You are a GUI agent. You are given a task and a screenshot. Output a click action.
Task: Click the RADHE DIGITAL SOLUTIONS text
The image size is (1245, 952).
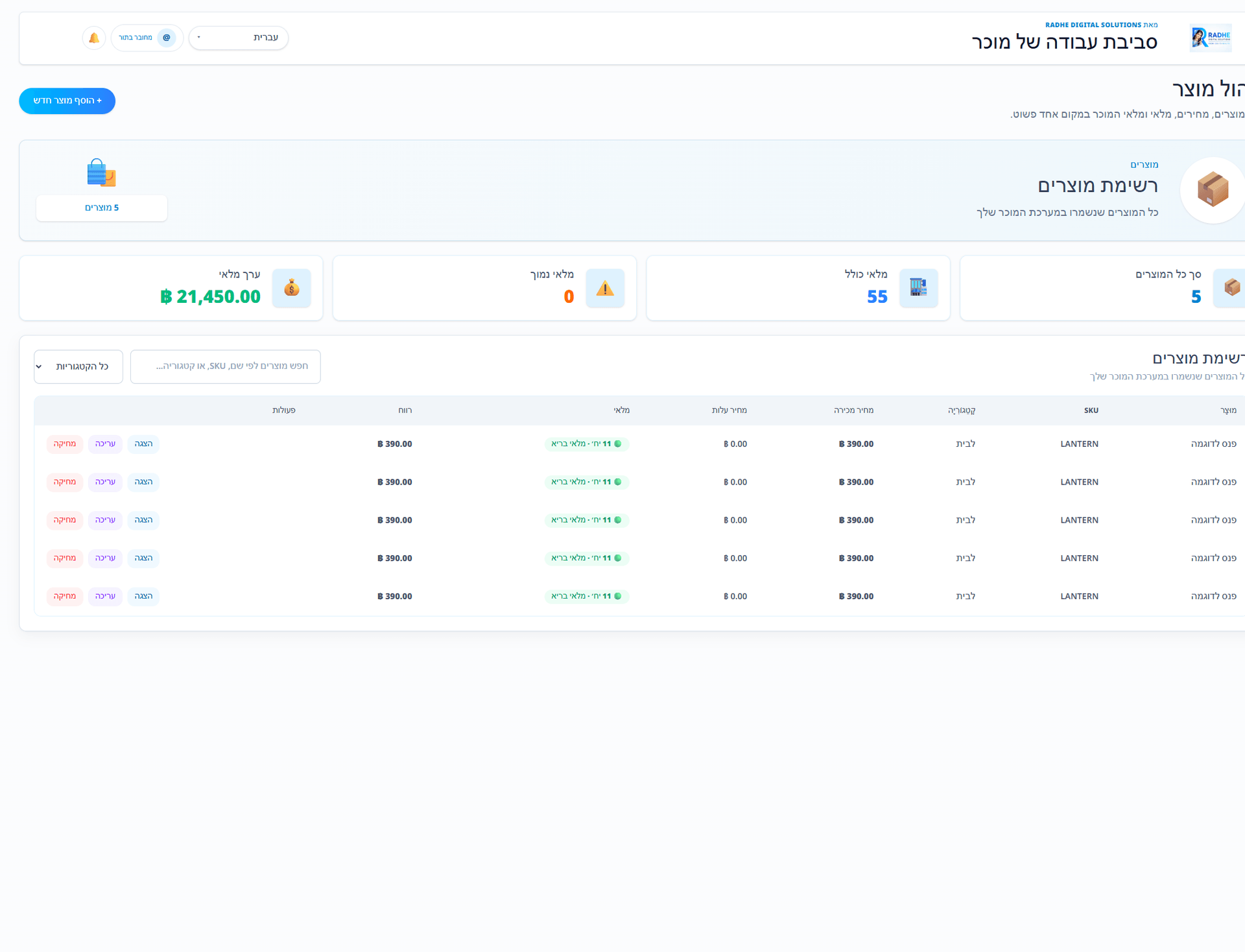[1093, 25]
